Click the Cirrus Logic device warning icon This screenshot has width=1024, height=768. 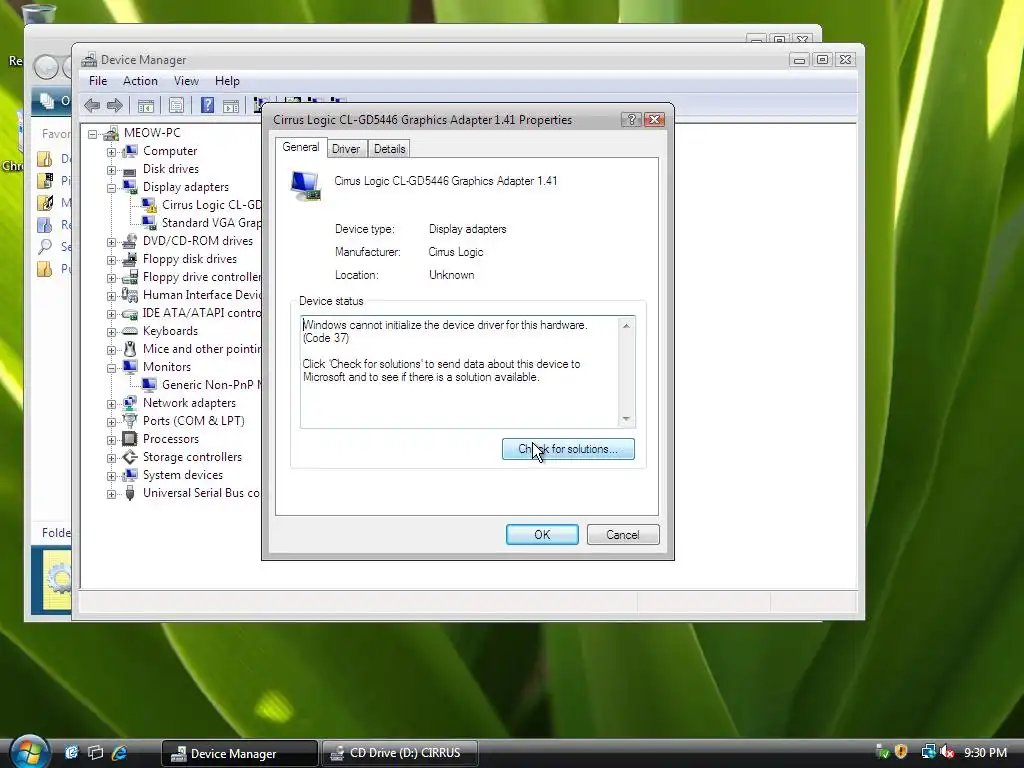(150, 205)
